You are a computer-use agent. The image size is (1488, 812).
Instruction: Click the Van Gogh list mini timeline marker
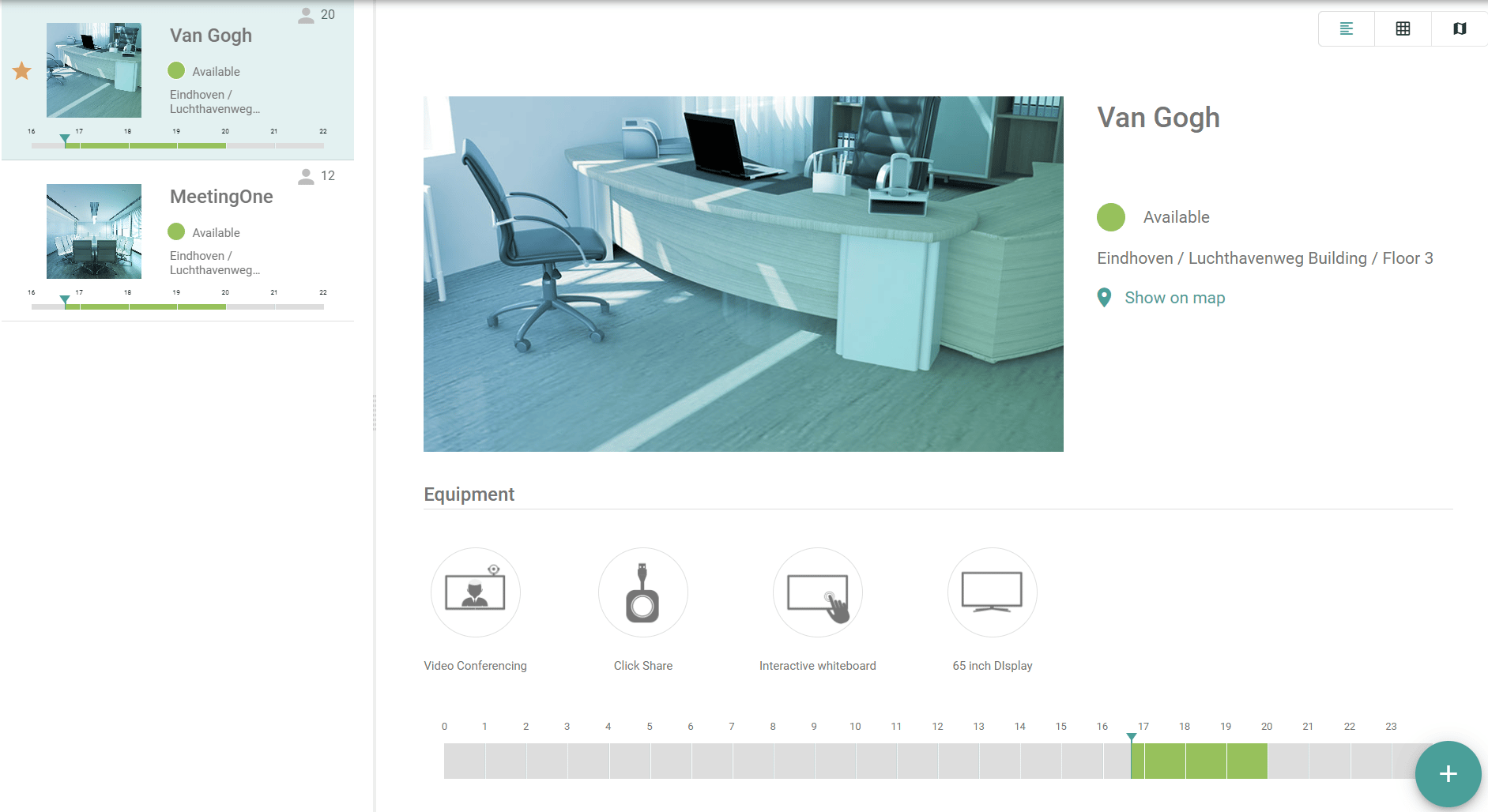point(65,140)
